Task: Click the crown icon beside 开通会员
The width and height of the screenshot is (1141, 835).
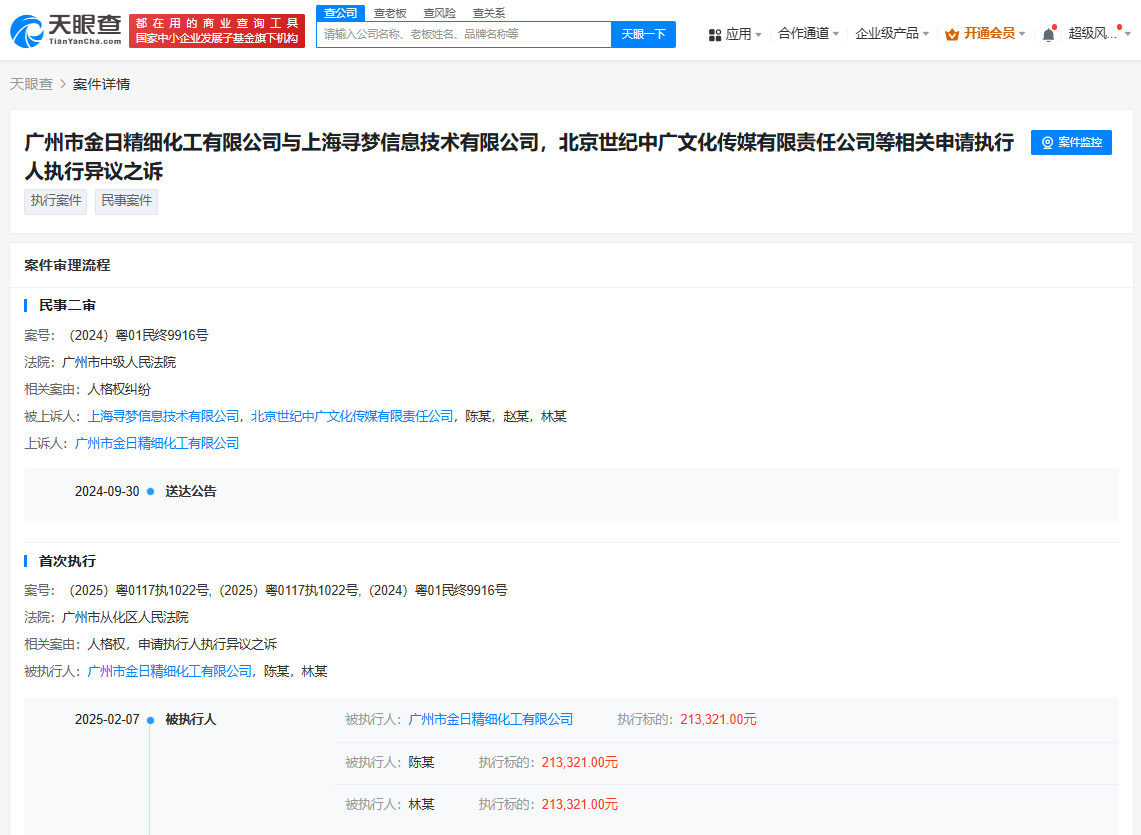Action: [x=951, y=33]
